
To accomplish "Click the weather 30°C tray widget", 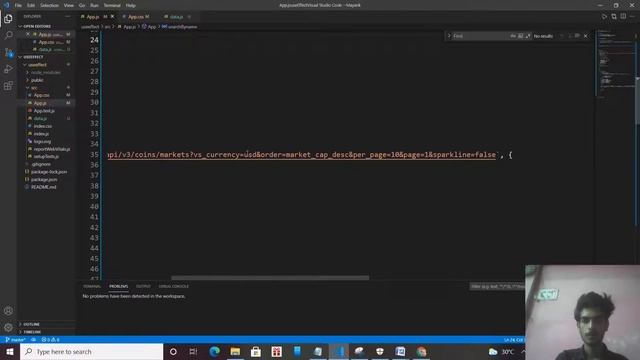I will coord(502,351).
